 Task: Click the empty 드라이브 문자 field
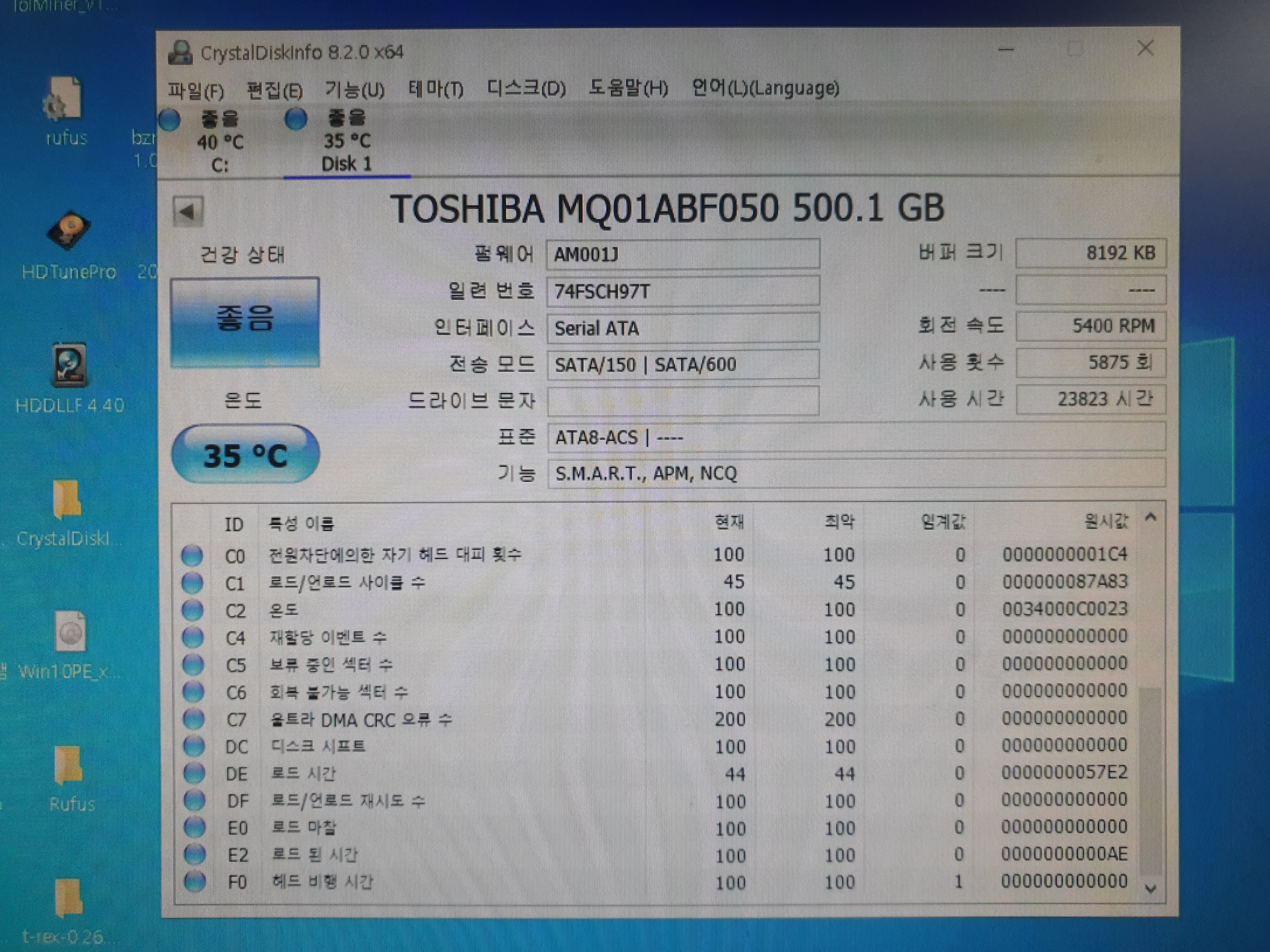[683, 400]
